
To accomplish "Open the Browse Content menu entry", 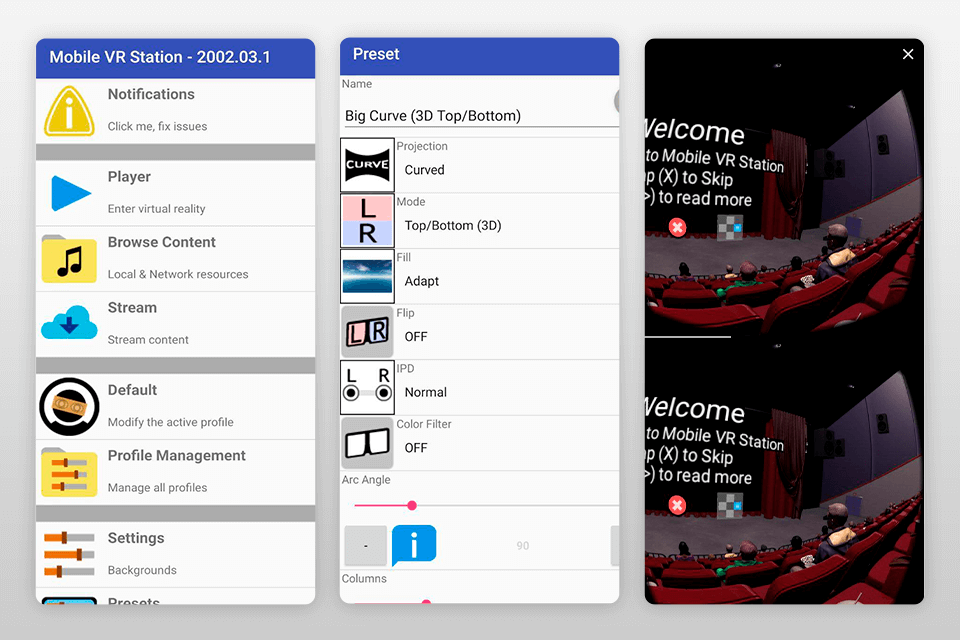I will (x=176, y=258).
